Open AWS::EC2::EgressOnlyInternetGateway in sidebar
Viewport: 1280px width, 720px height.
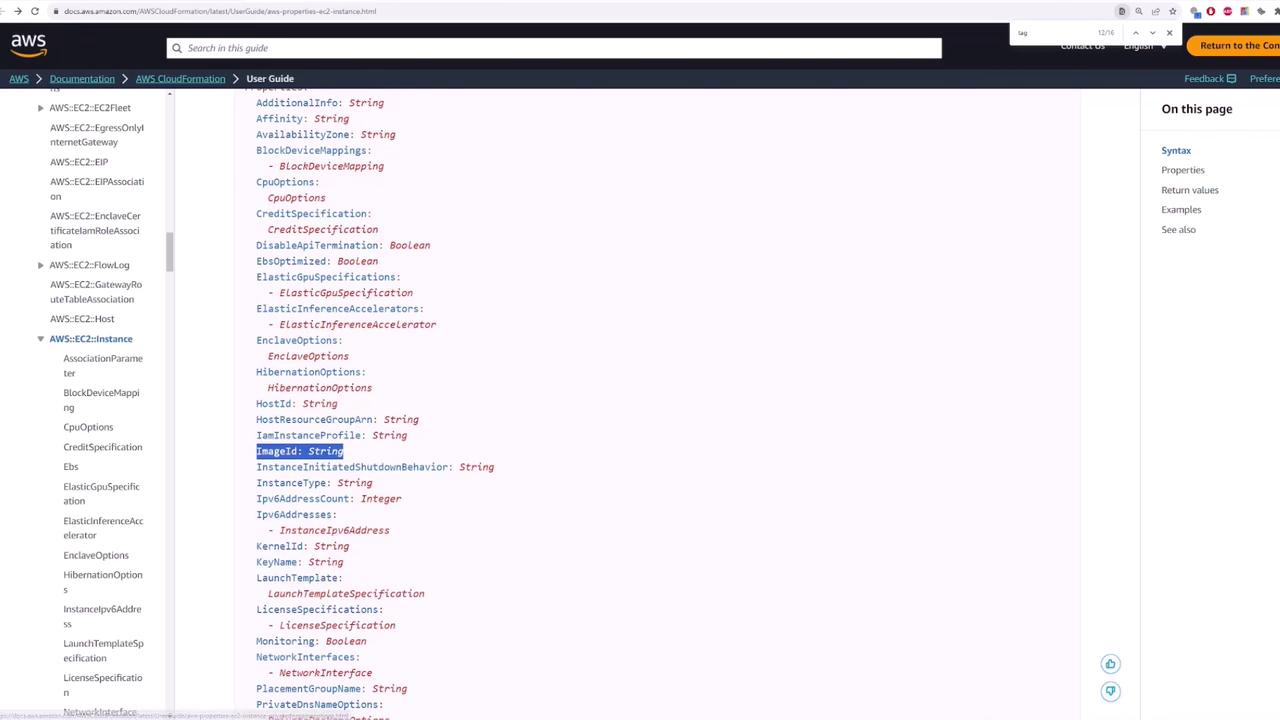click(97, 135)
